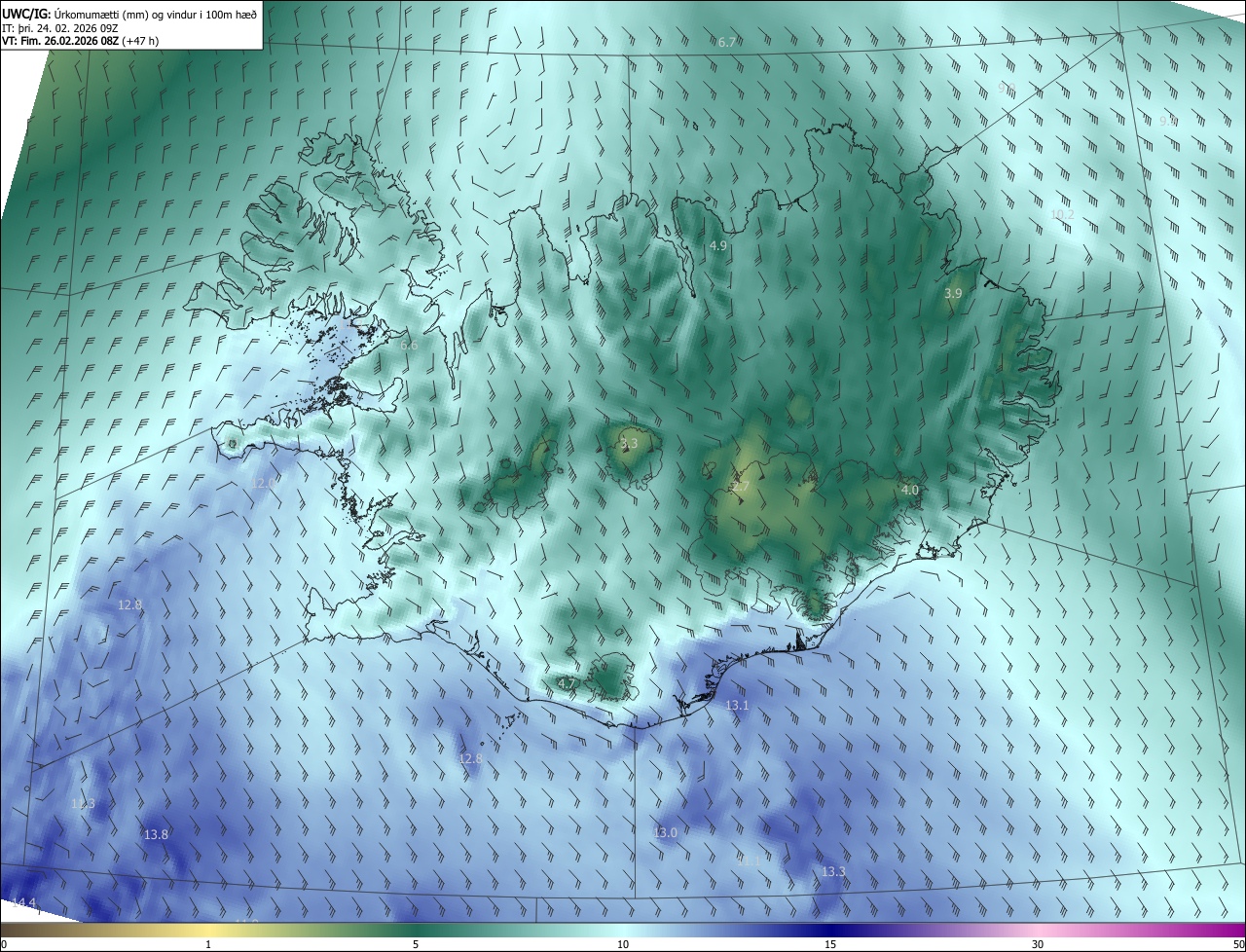Image resolution: width=1246 pixels, height=952 pixels.
Task: Click the color scale tick label 0
Action: point(4,944)
